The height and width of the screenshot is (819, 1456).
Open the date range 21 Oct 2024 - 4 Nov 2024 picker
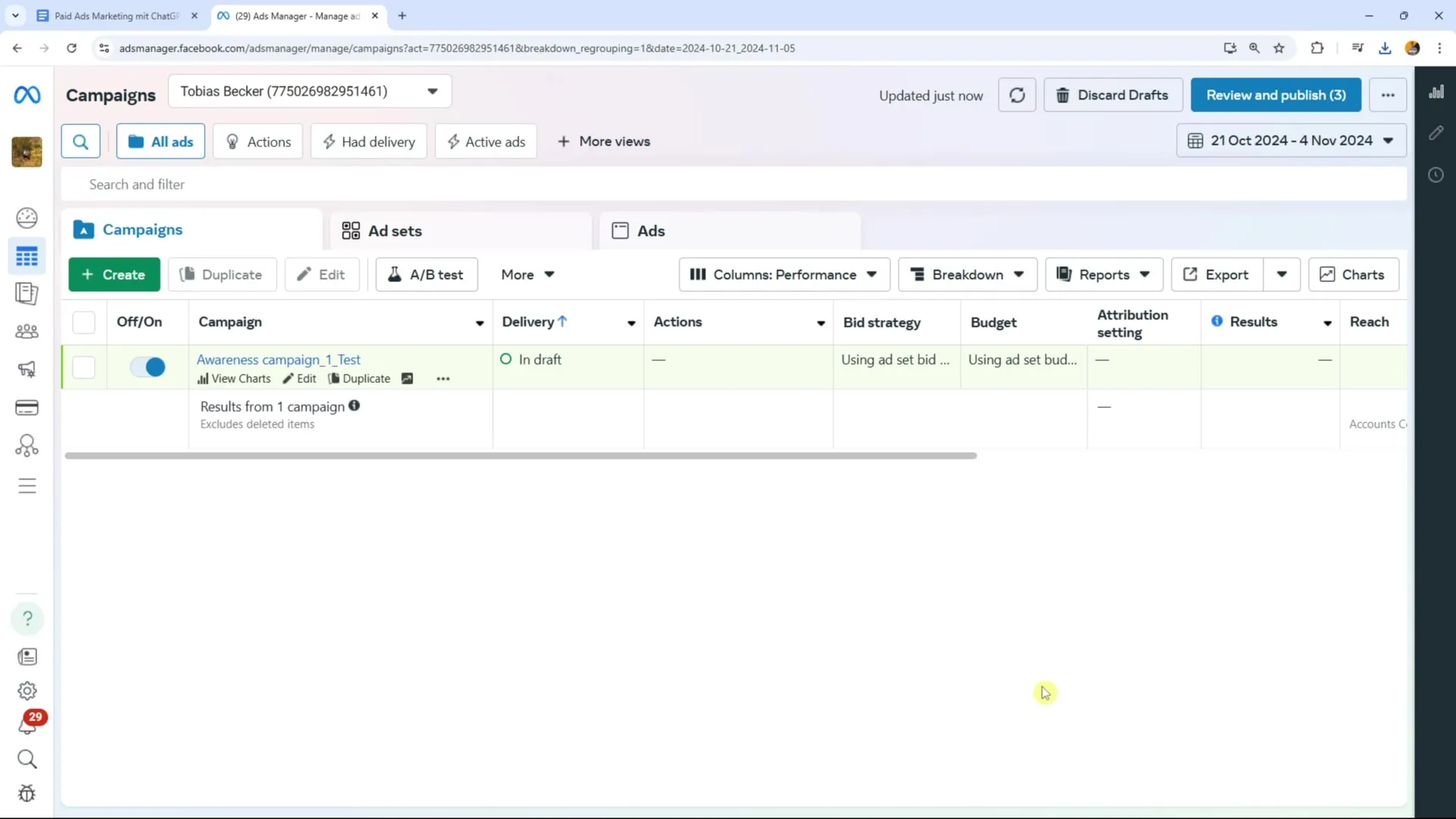pos(1291,141)
